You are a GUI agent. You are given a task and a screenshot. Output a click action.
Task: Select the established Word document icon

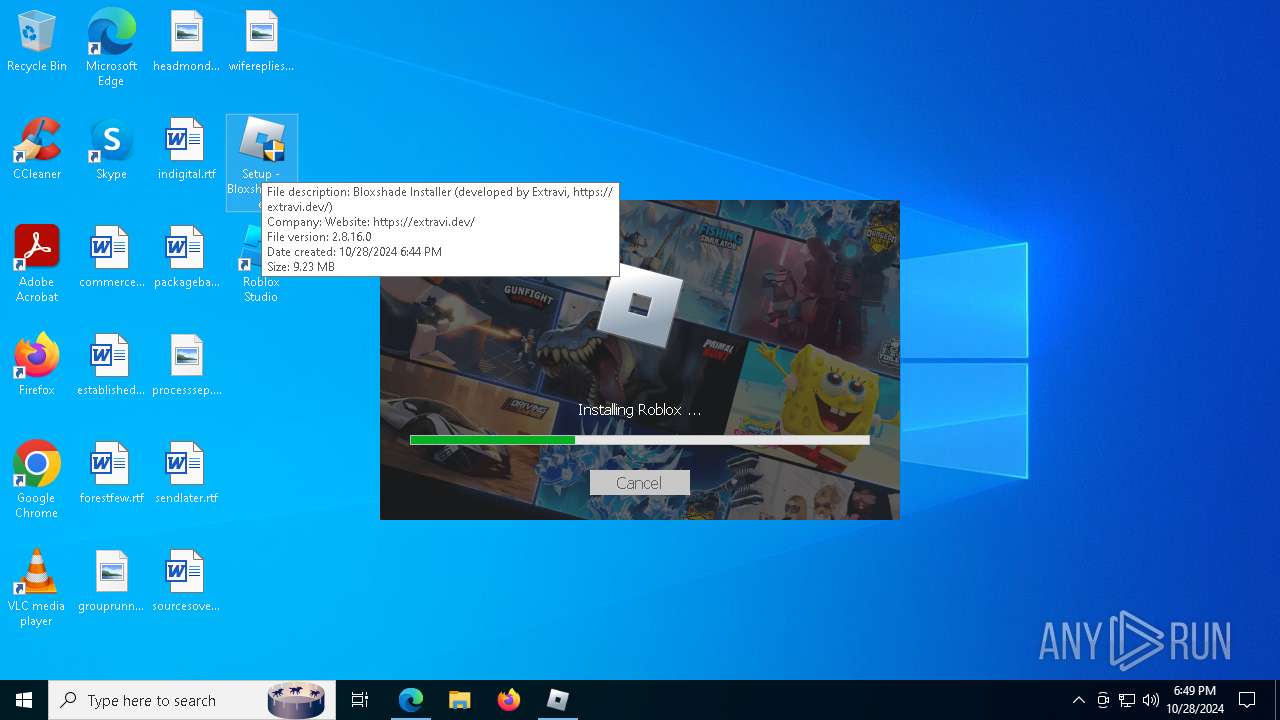point(111,365)
